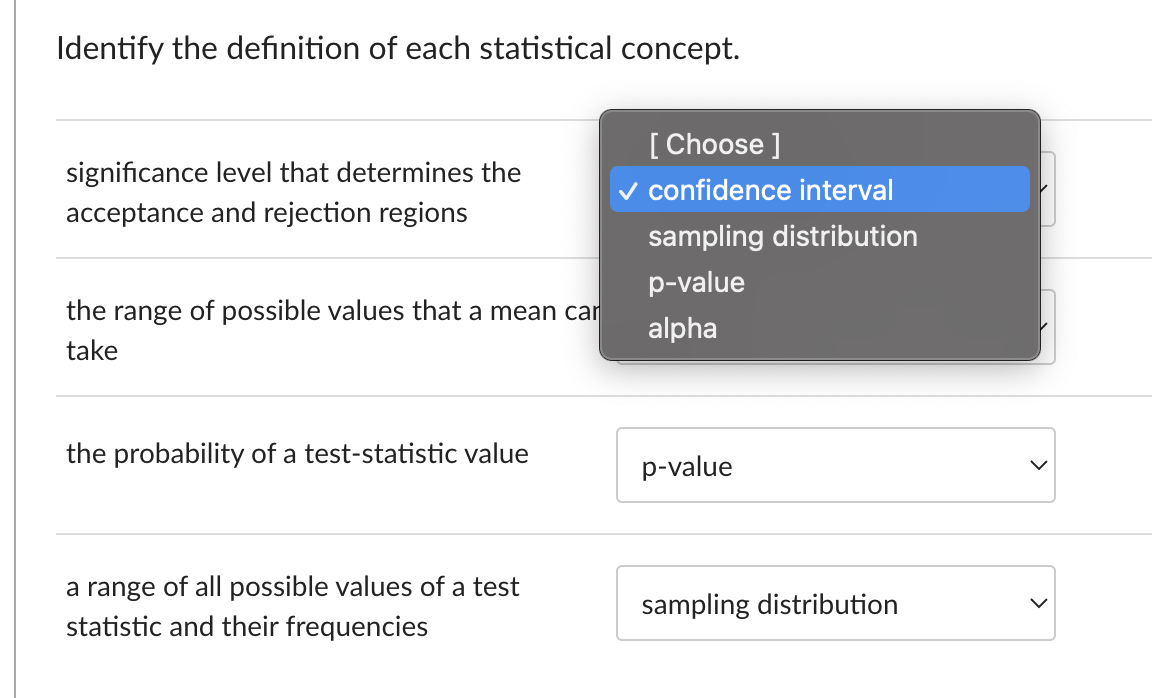Choose "p-value" in the open dropdown list

(697, 282)
